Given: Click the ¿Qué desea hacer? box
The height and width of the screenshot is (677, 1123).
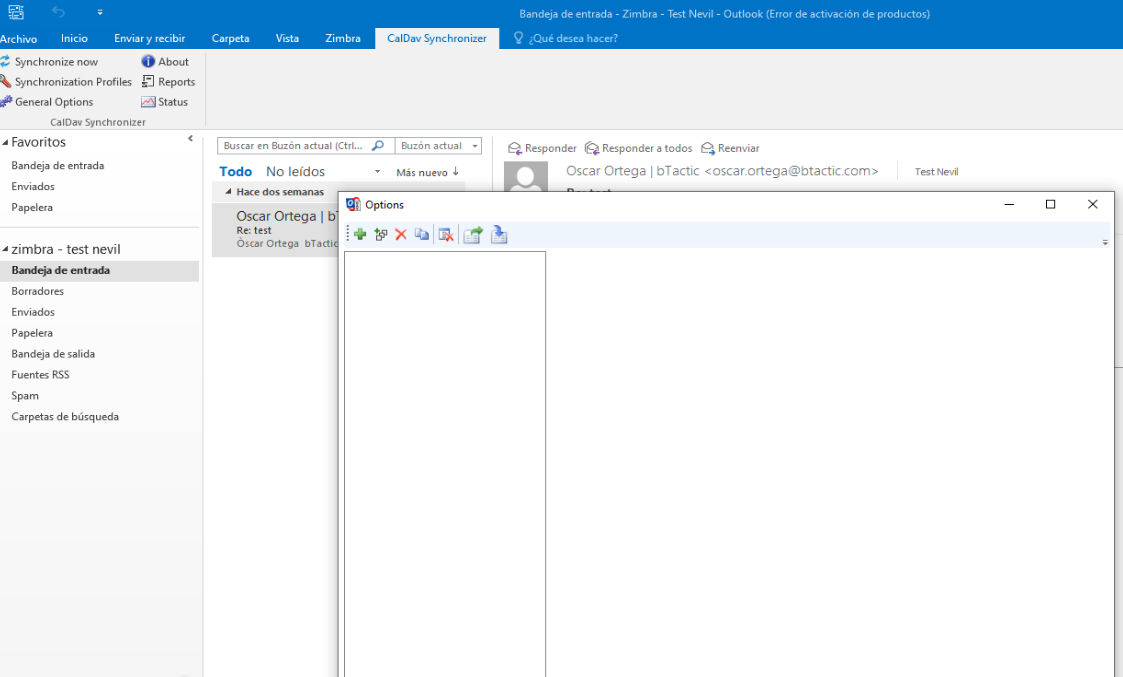Looking at the screenshot, I should pyautogui.click(x=566, y=39).
